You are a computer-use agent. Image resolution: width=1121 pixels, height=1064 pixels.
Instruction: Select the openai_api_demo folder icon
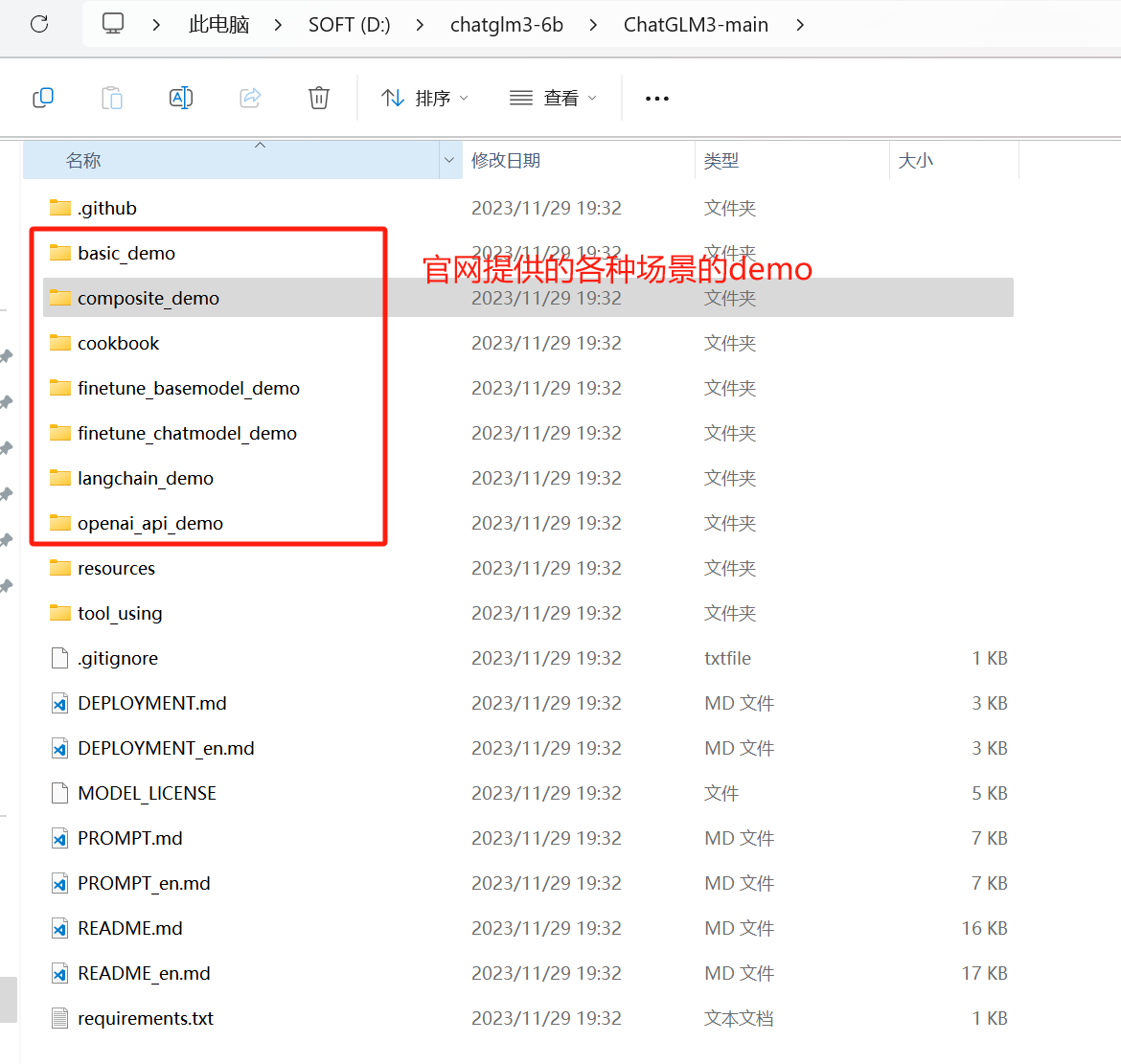(x=60, y=523)
